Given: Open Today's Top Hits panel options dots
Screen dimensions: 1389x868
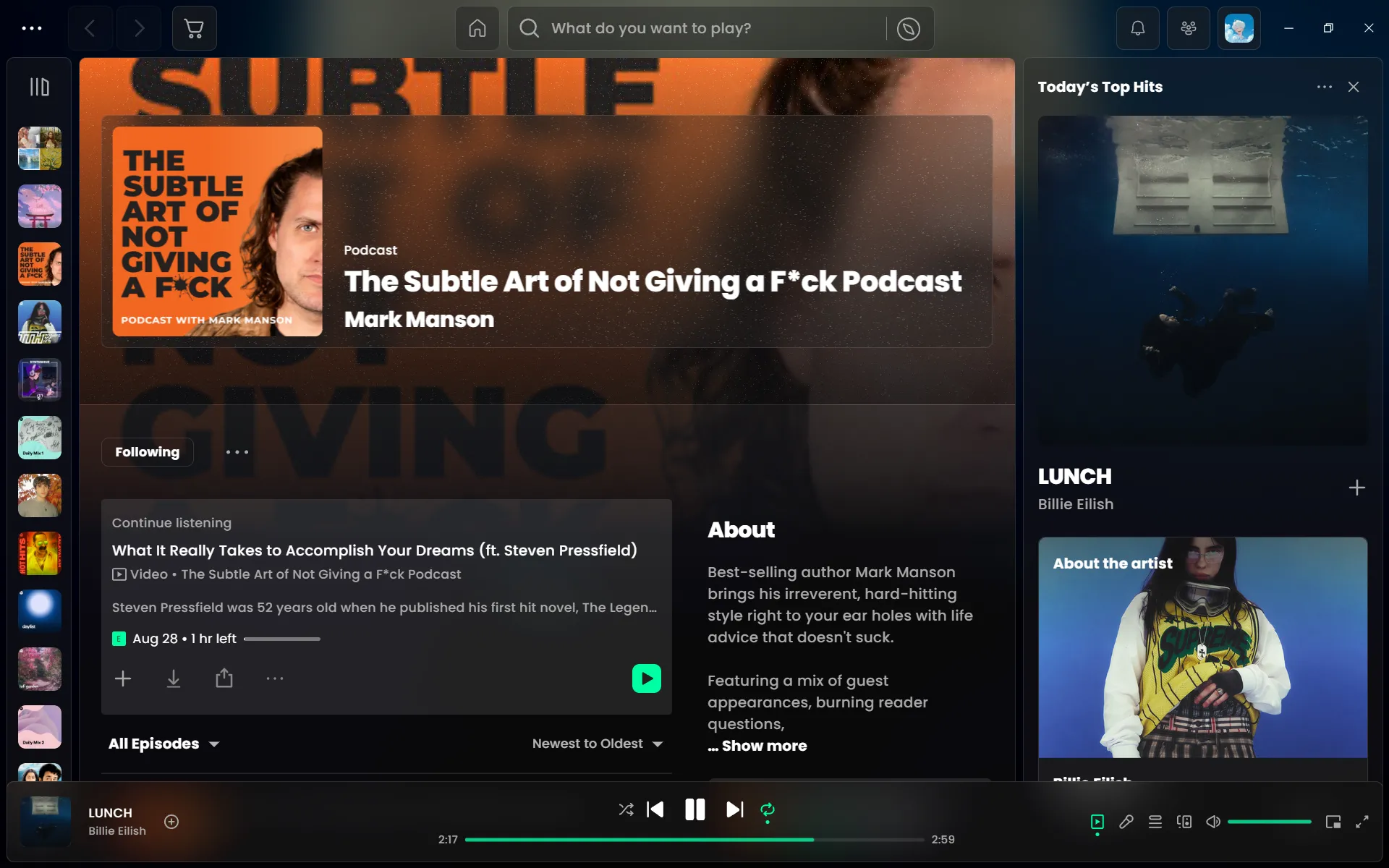Looking at the screenshot, I should (1325, 87).
